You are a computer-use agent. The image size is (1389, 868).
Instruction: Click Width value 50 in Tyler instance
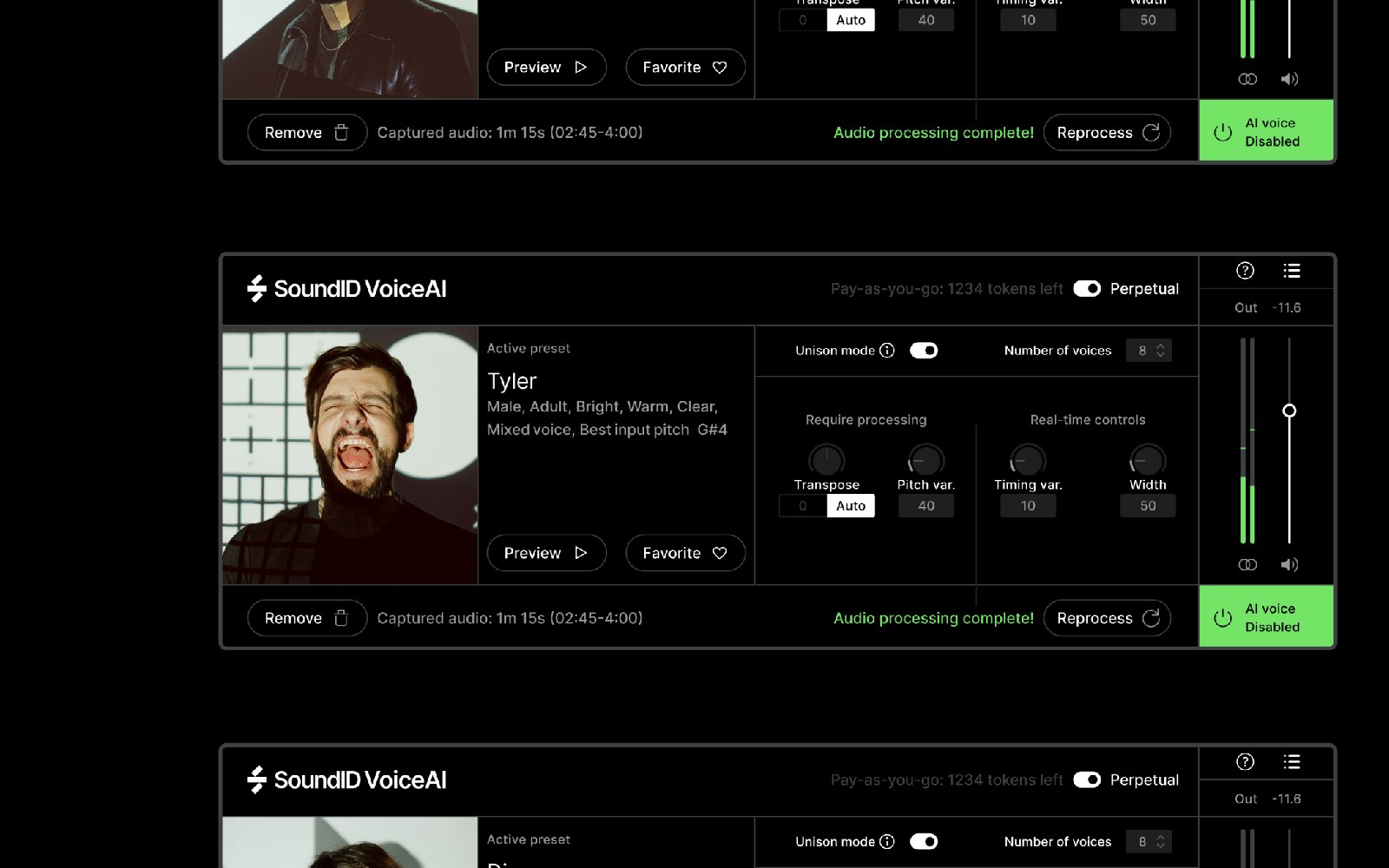point(1148,506)
